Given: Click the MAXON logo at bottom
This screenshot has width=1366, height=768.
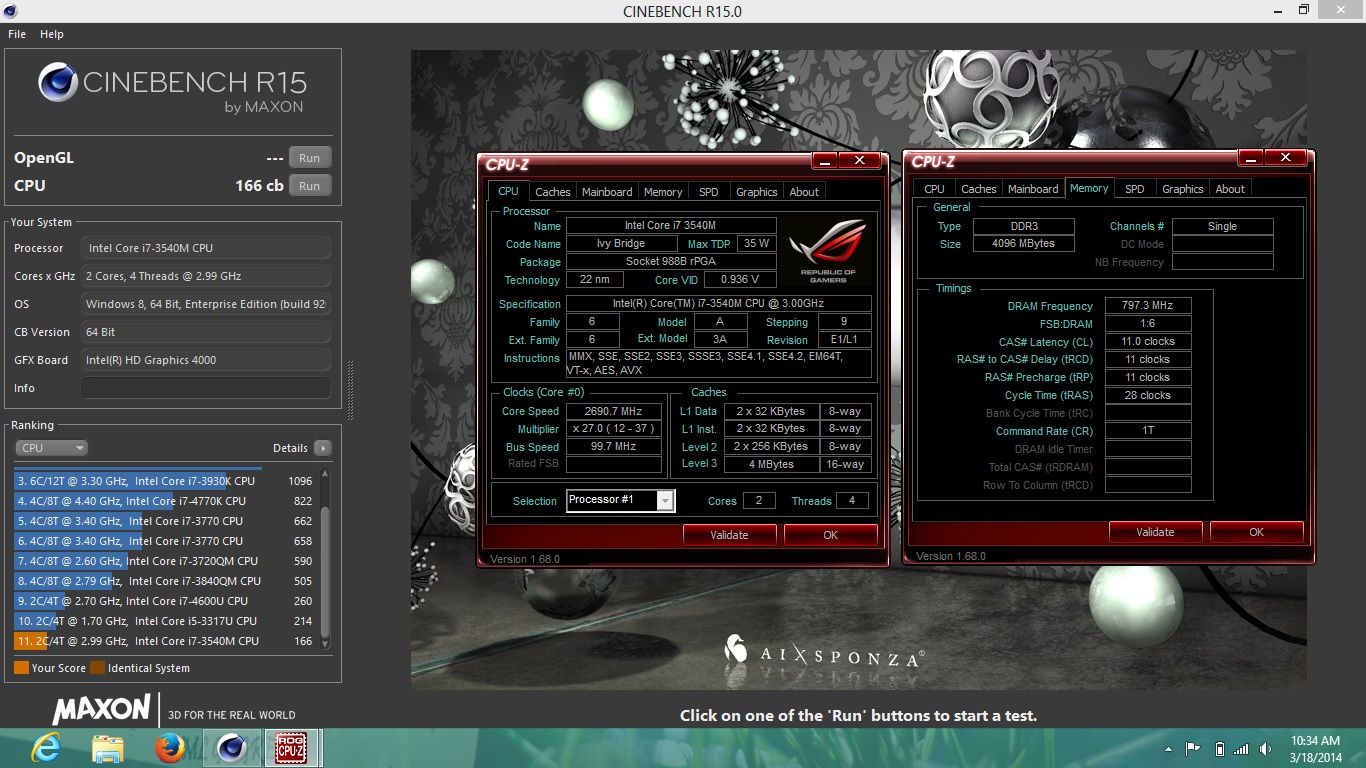Looking at the screenshot, I should point(101,710).
